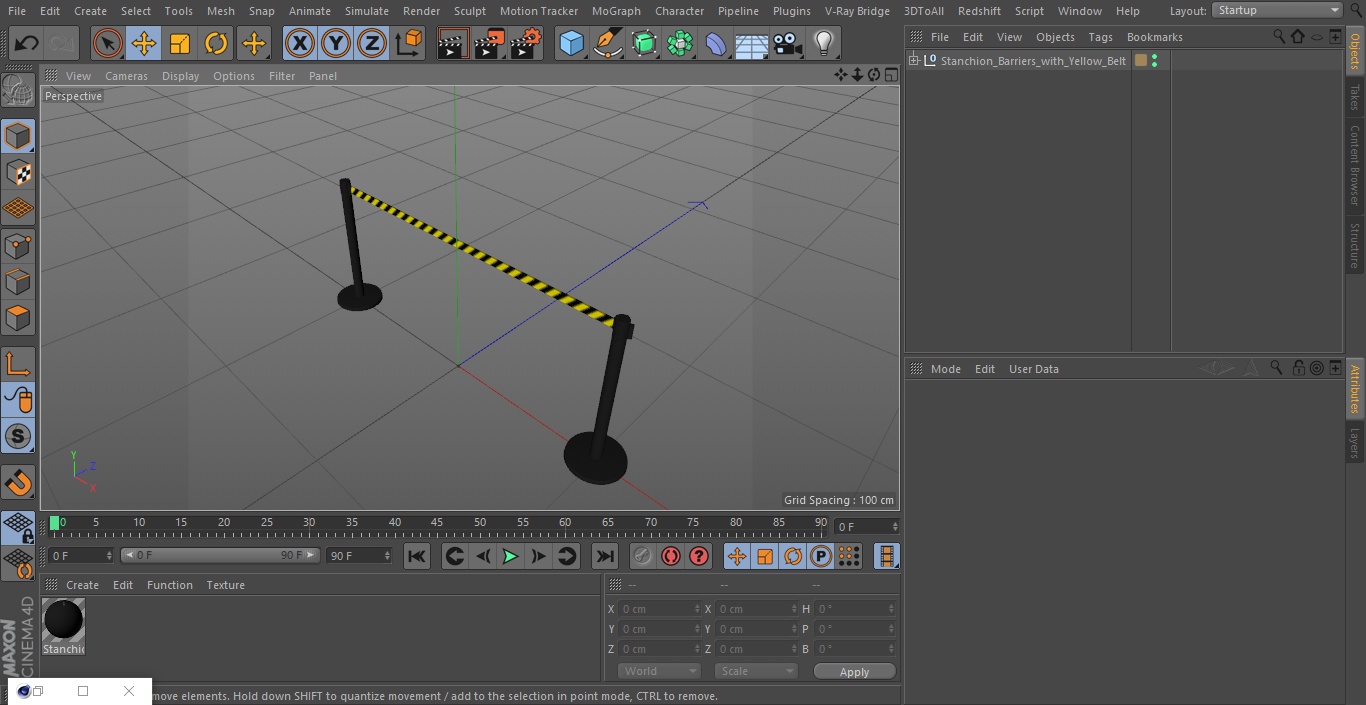Toggle viewport maximize icon
The height and width of the screenshot is (705, 1366).
click(x=891, y=75)
